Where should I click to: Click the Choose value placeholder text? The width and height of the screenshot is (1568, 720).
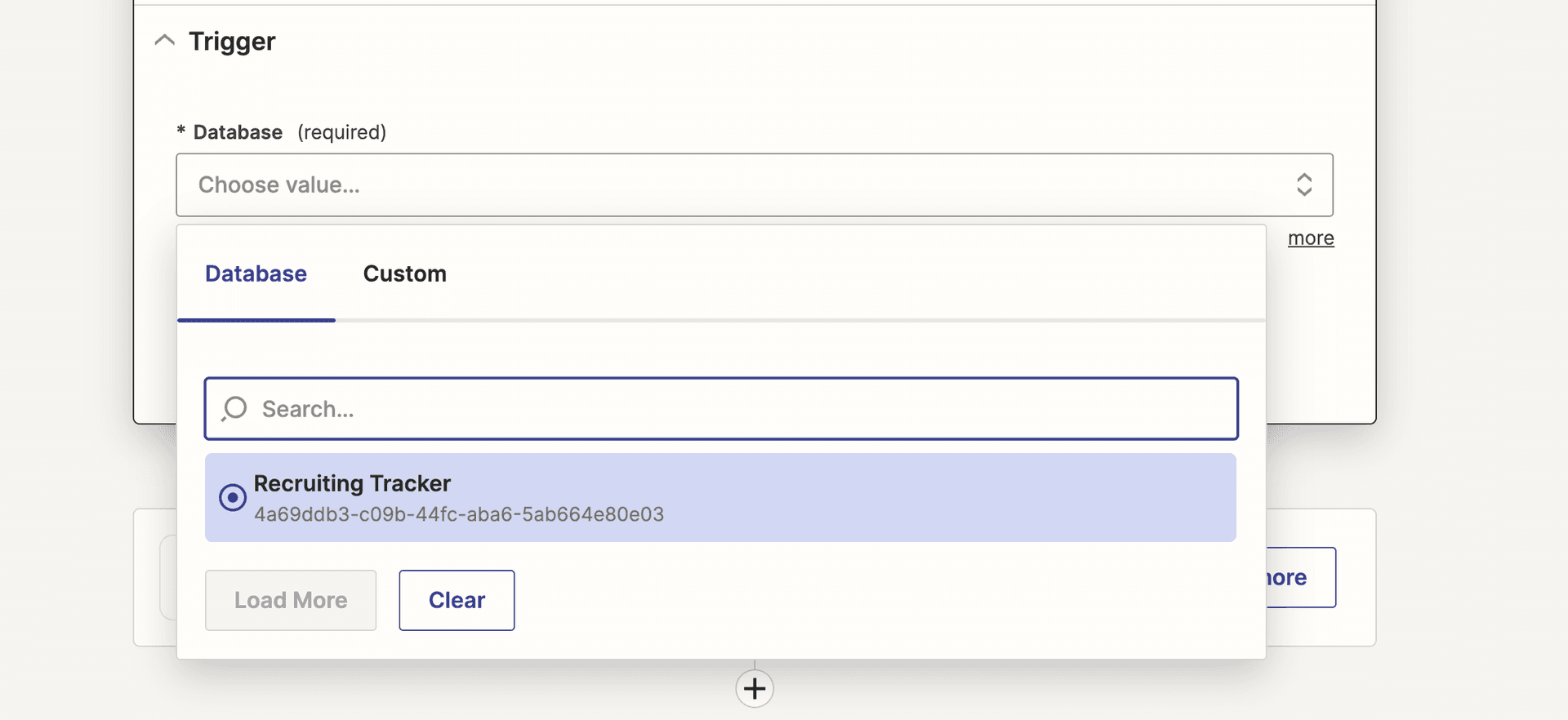279,184
